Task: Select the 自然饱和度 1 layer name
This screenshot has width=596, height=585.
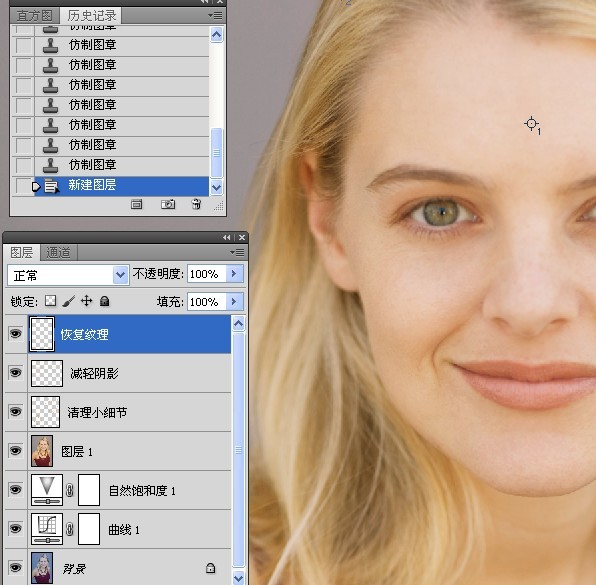Action: [x=142, y=490]
